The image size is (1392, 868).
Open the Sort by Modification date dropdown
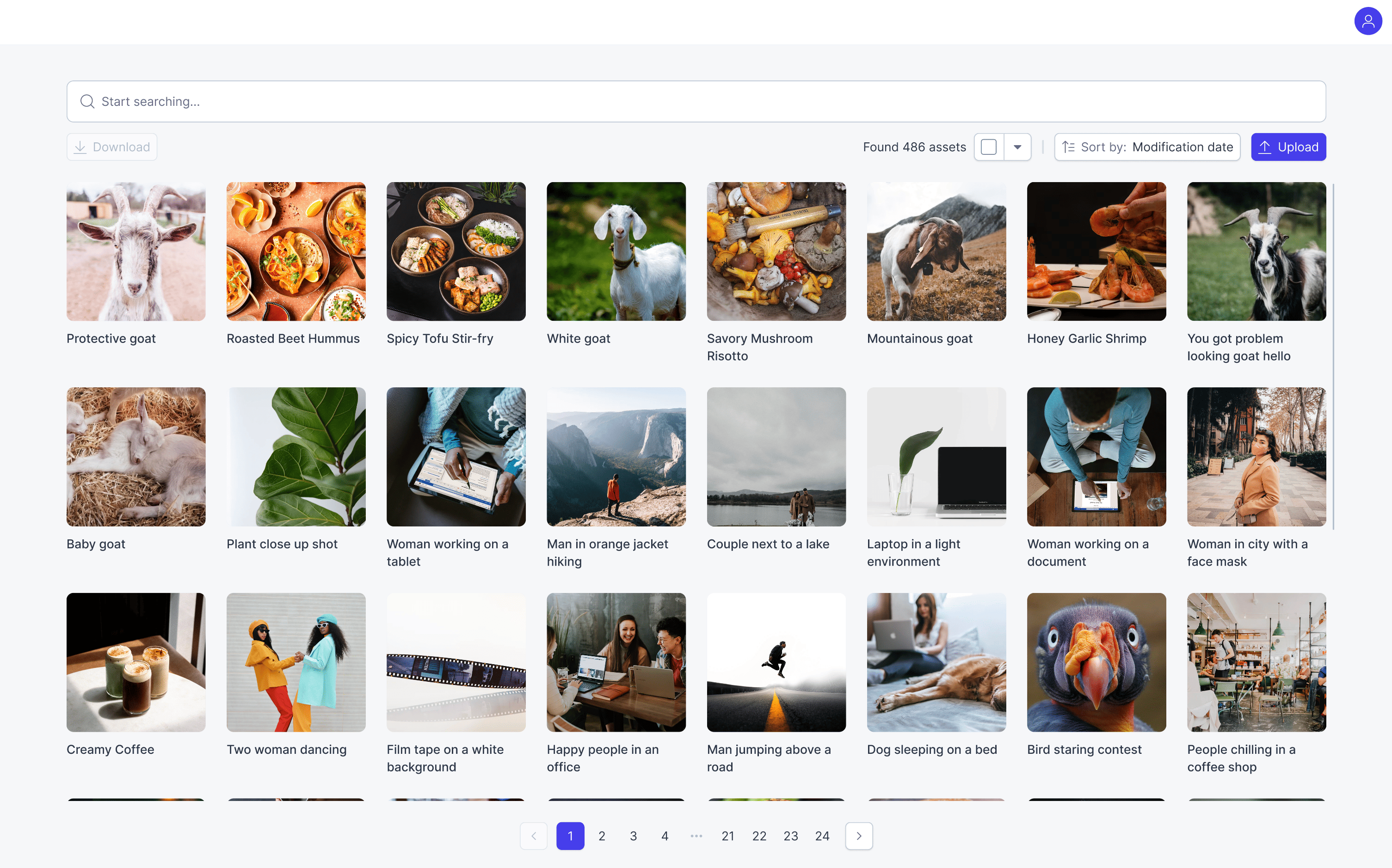click(1182, 147)
